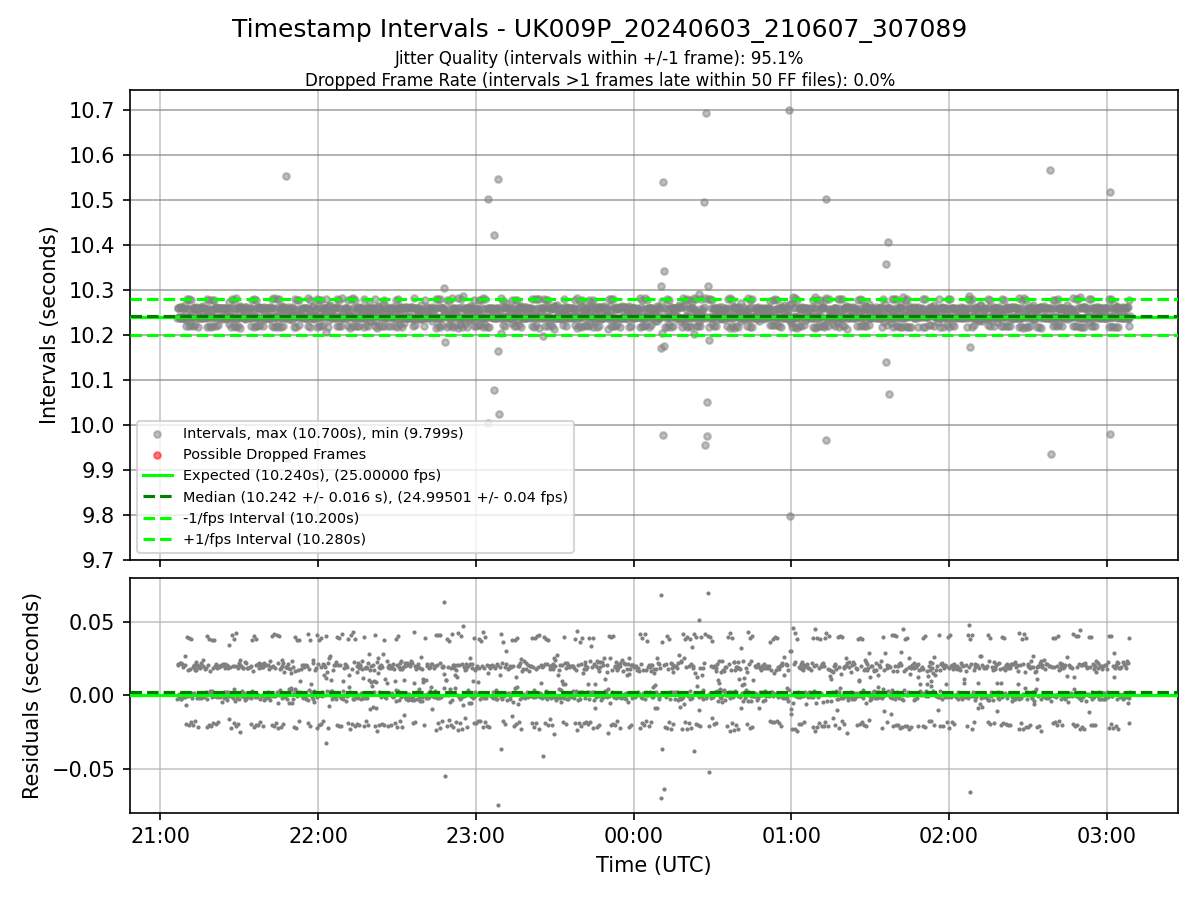Click the outlier point near 10.55 before 22:00
Viewport: 1200px width, 900px height.
tap(286, 176)
